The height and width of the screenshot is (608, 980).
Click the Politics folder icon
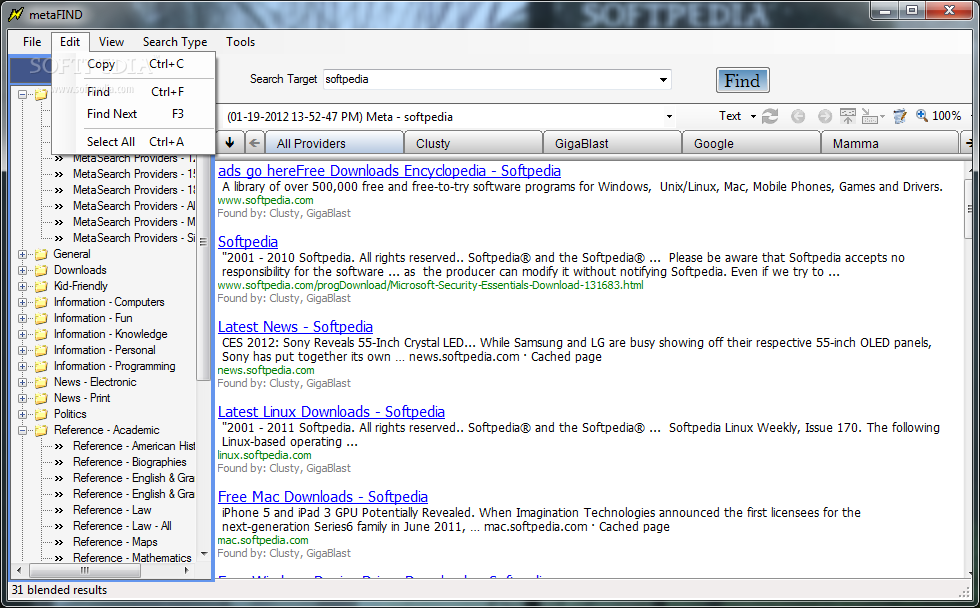41,414
